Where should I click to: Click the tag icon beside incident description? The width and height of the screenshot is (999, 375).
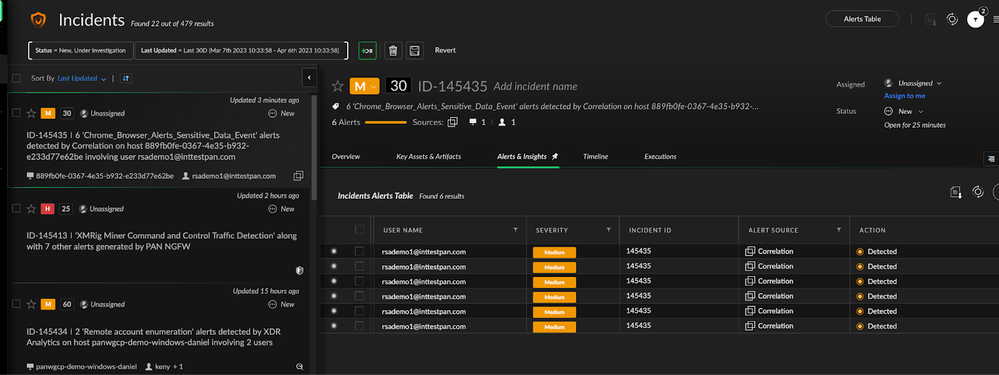pyautogui.click(x=335, y=106)
